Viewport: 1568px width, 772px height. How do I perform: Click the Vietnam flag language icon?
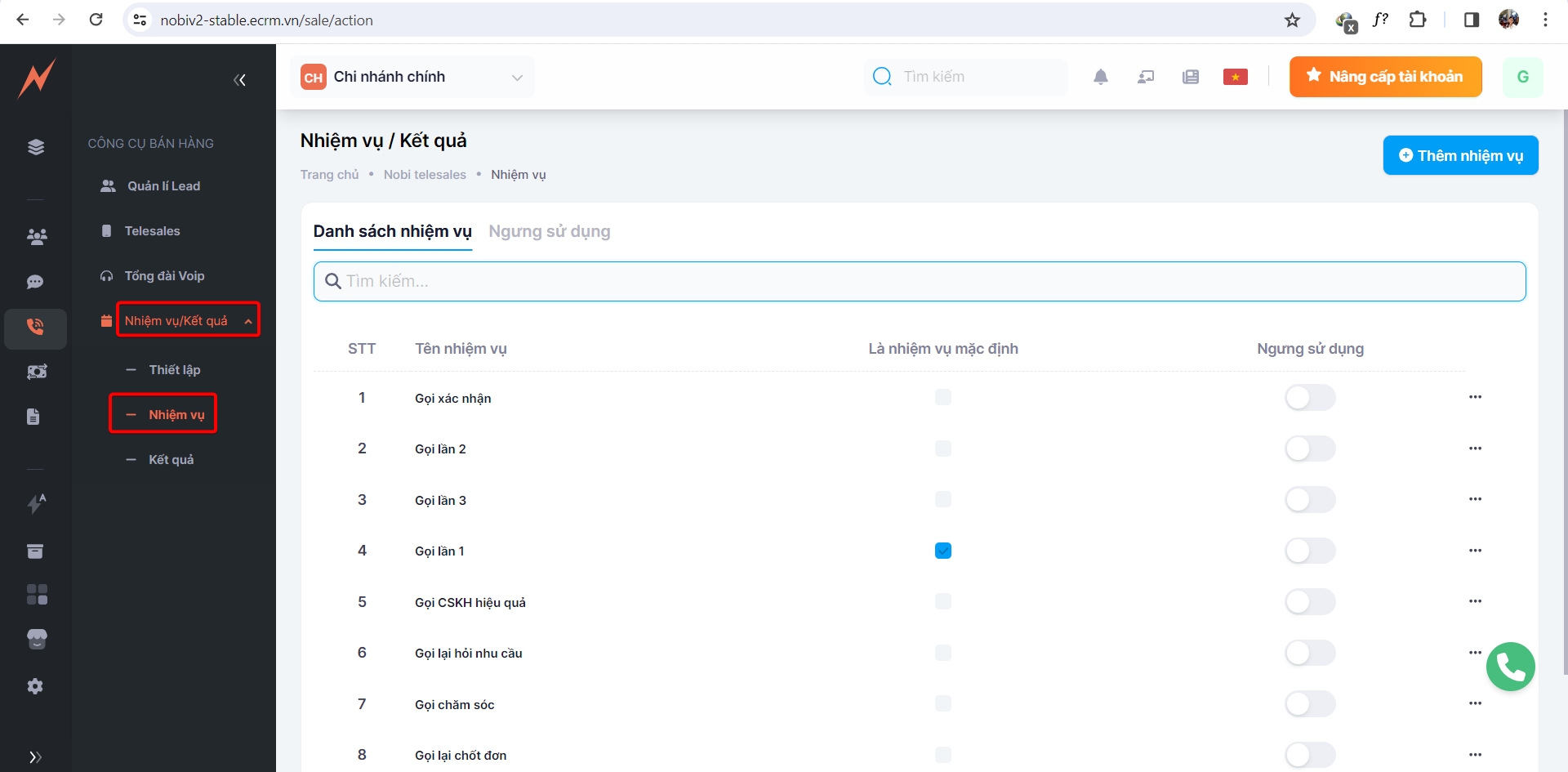[x=1235, y=77]
